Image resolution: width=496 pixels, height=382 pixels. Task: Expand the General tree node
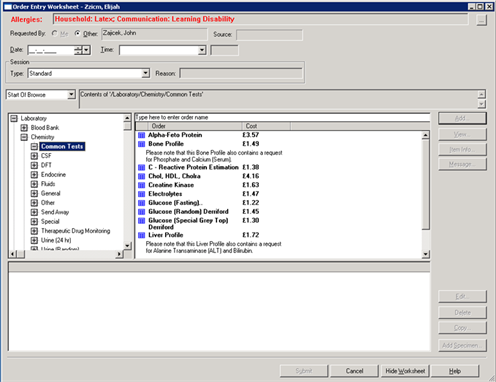(34, 193)
